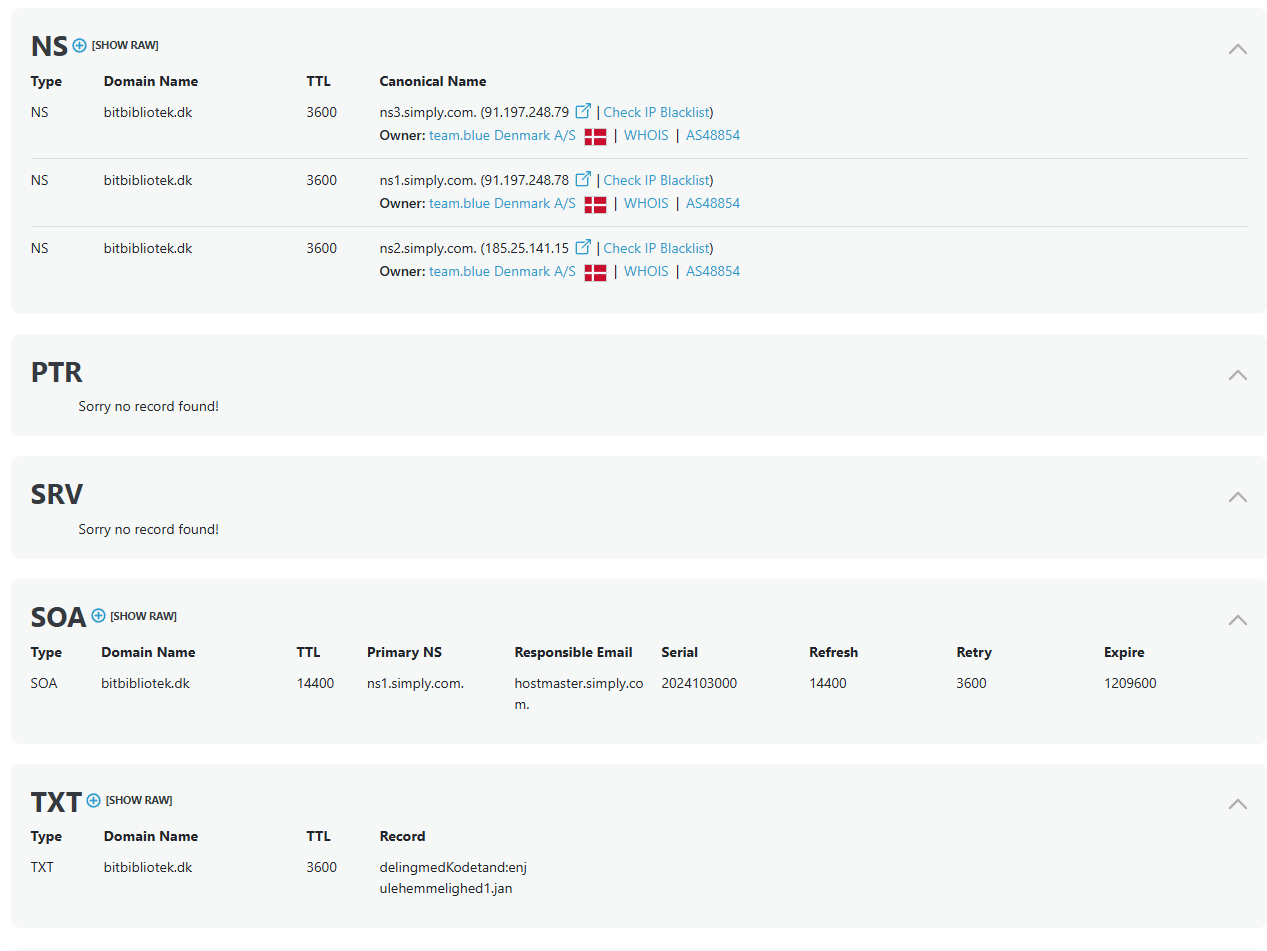Open the WHOIS link in the first NS record
The height and width of the screenshot is (951, 1267).
coord(645,135)
